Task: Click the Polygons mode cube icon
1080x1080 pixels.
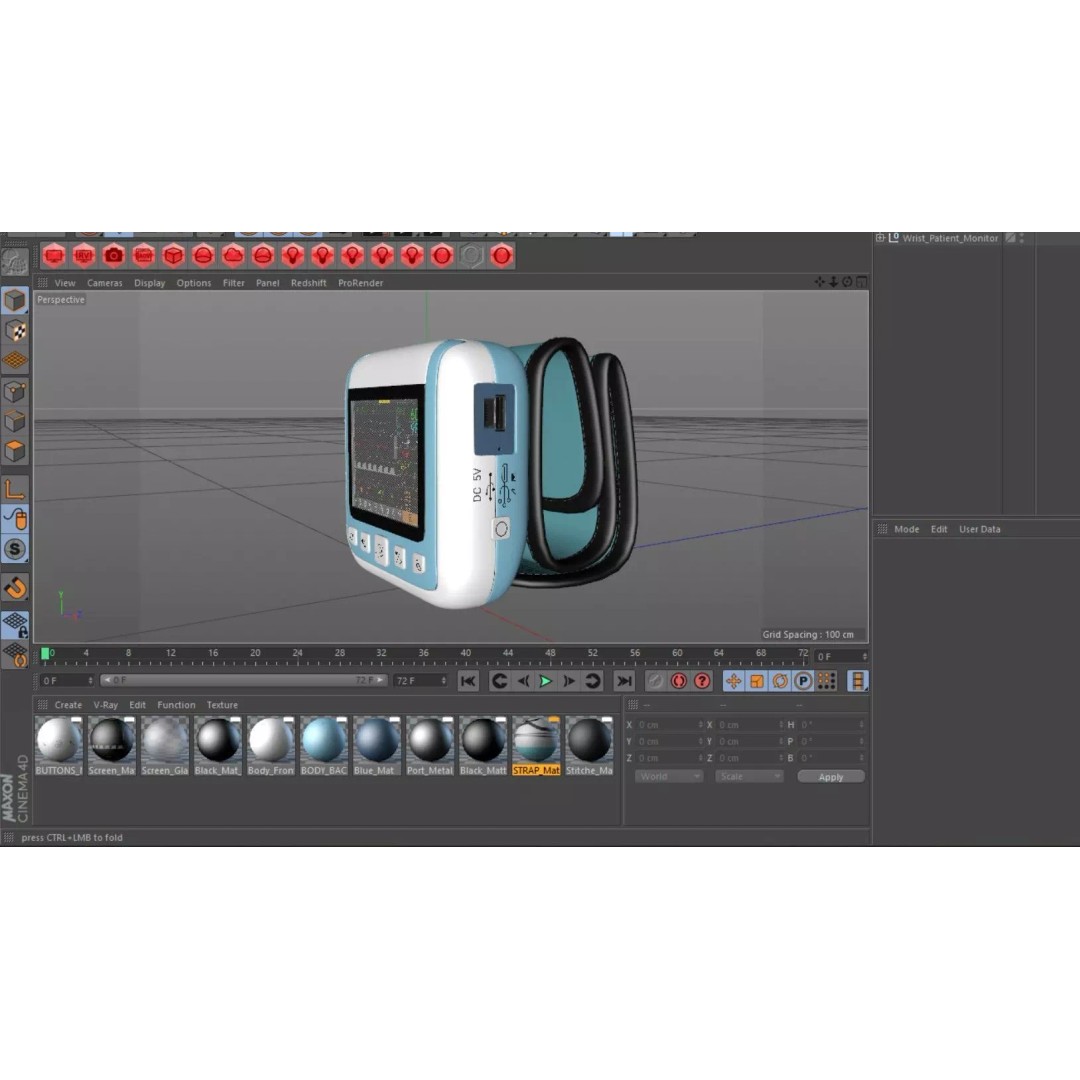Action: 15,451
